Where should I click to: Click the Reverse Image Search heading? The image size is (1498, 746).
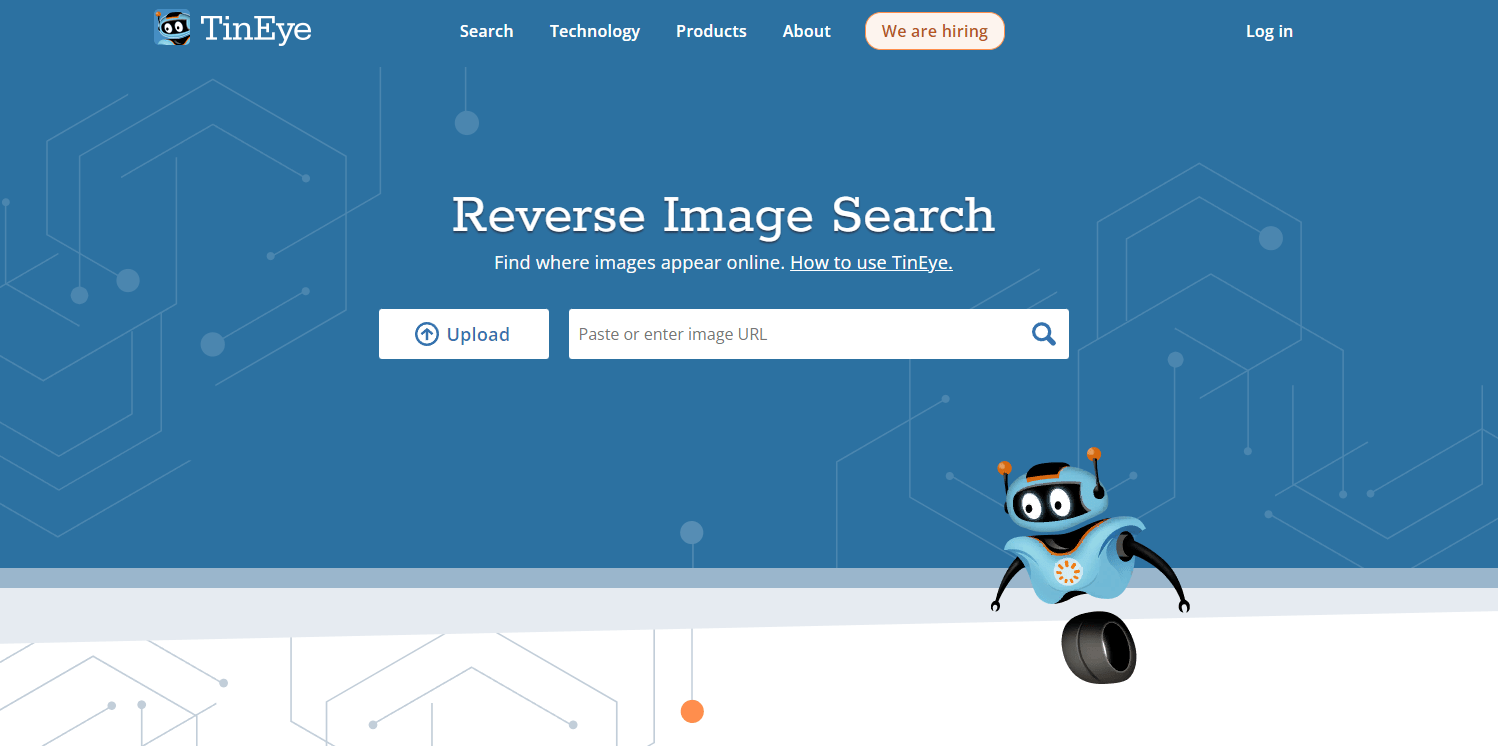click(x=723, y=215)
